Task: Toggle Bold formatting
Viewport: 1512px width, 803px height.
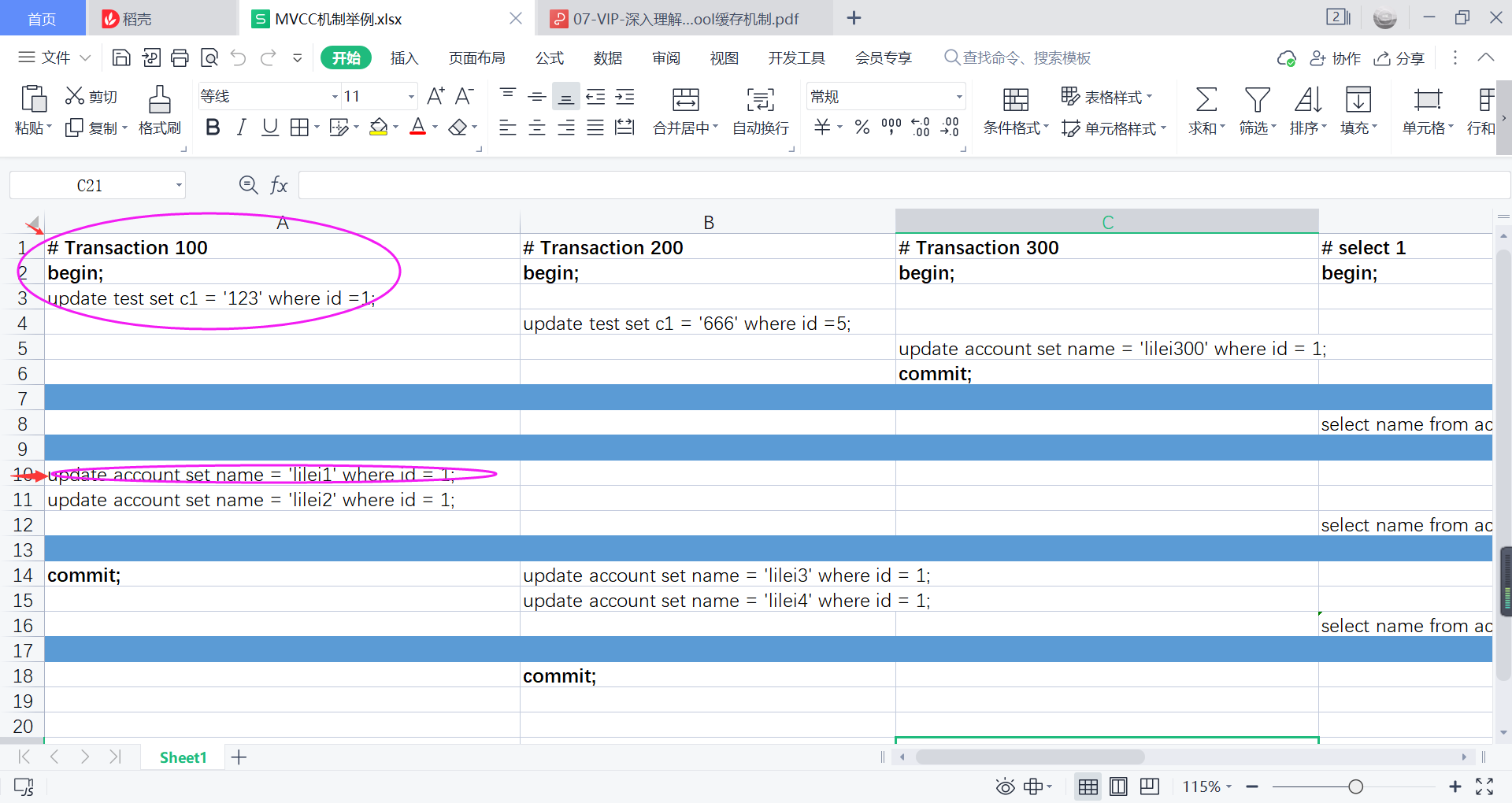Action: click(213, 128)
